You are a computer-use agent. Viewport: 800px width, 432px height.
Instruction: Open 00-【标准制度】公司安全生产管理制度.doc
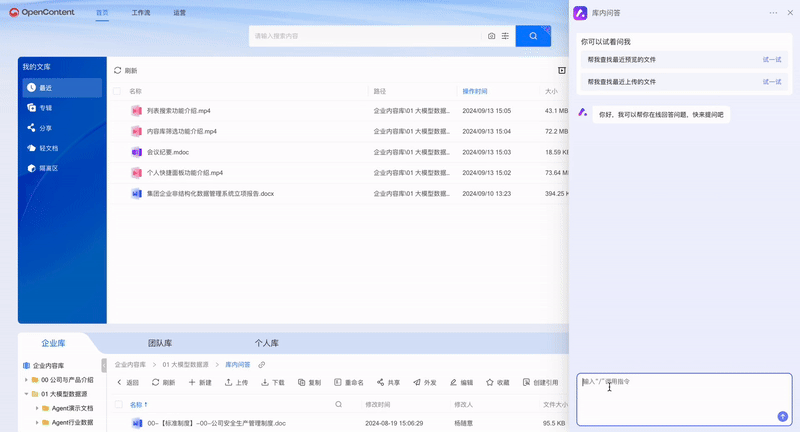pyautogui.click(x=216, y=423)
